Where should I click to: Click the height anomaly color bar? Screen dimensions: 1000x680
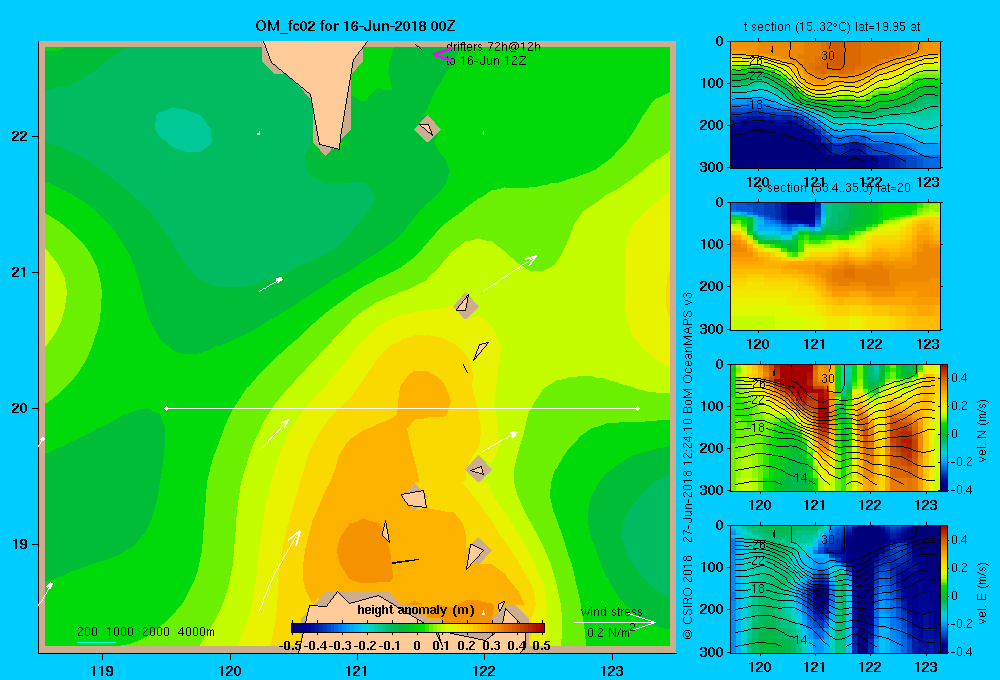click(418, 628)
